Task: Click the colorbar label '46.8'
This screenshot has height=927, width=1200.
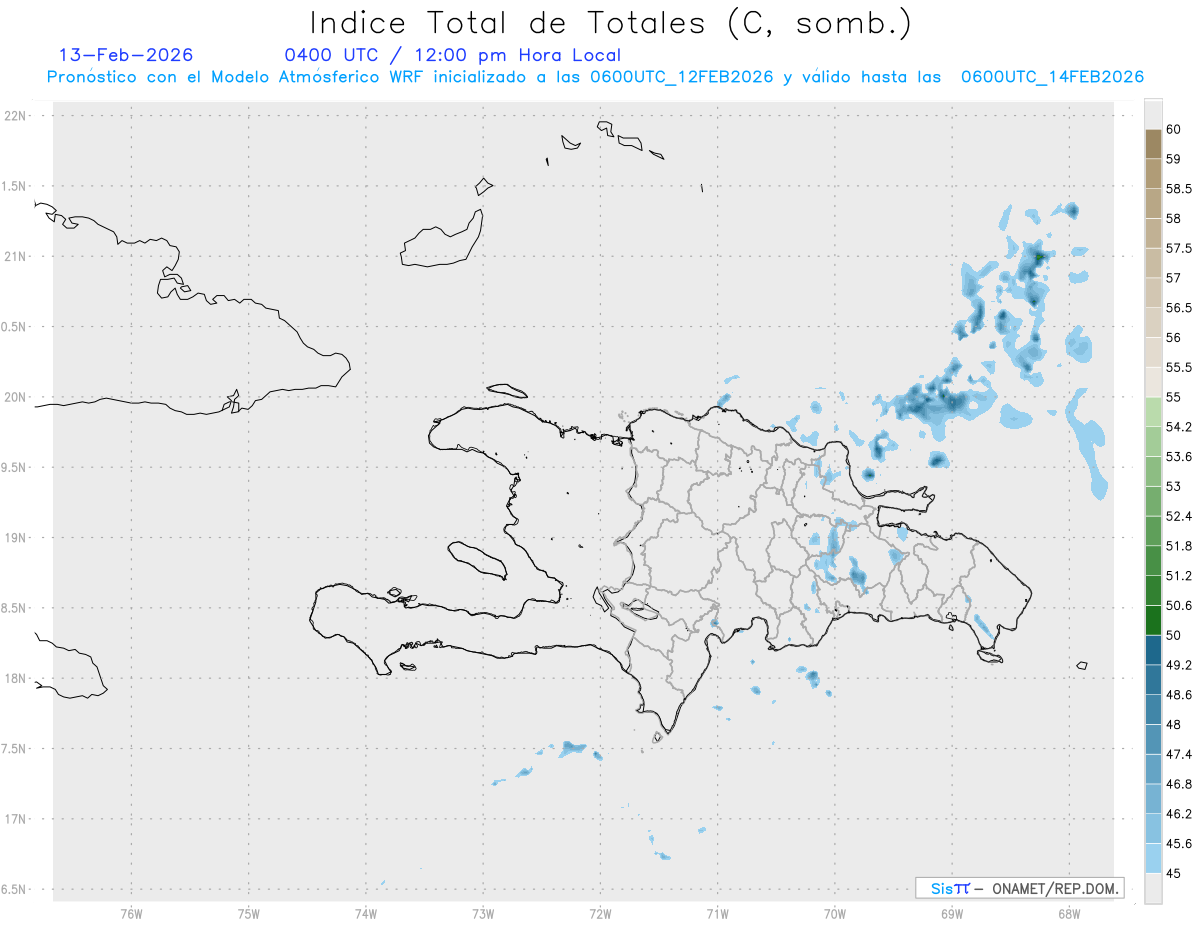Action: pos(1178,784)
